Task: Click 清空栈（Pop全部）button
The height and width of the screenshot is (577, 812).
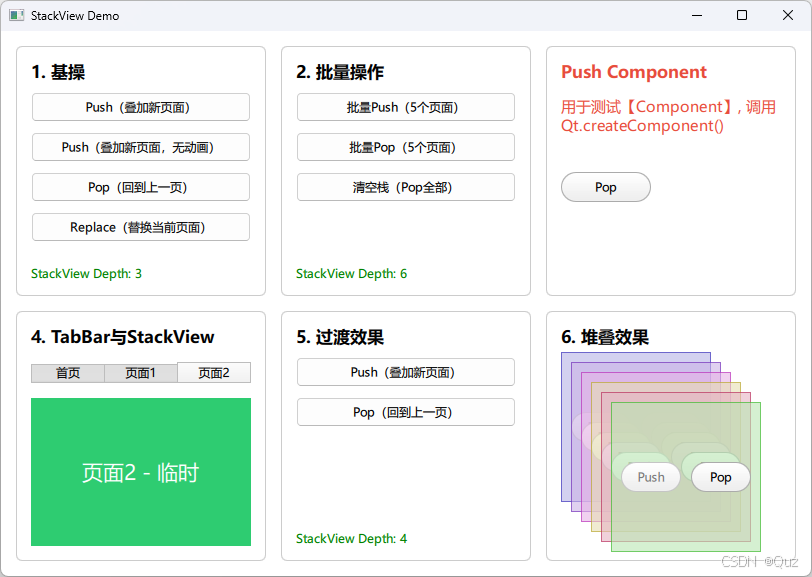Action: click(x=405, y=187)
